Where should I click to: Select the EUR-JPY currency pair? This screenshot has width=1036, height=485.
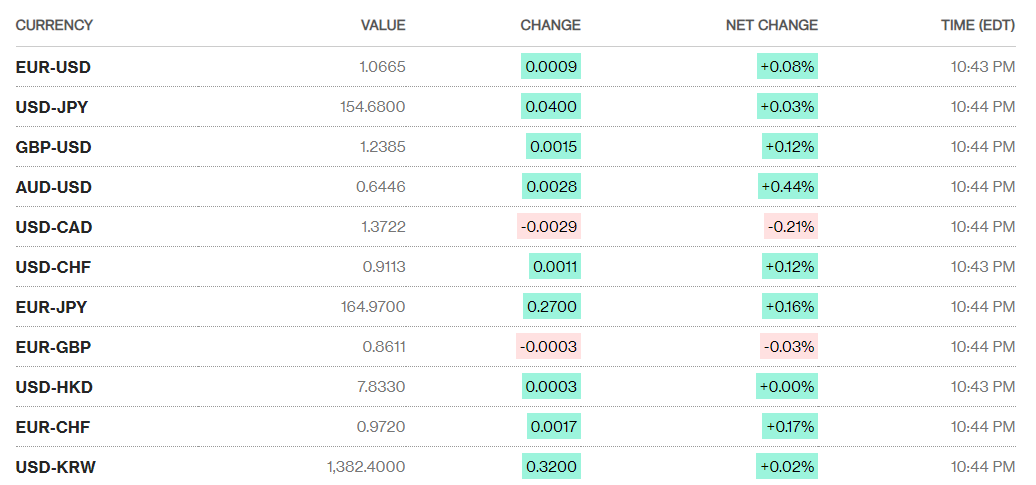point(51,307)
